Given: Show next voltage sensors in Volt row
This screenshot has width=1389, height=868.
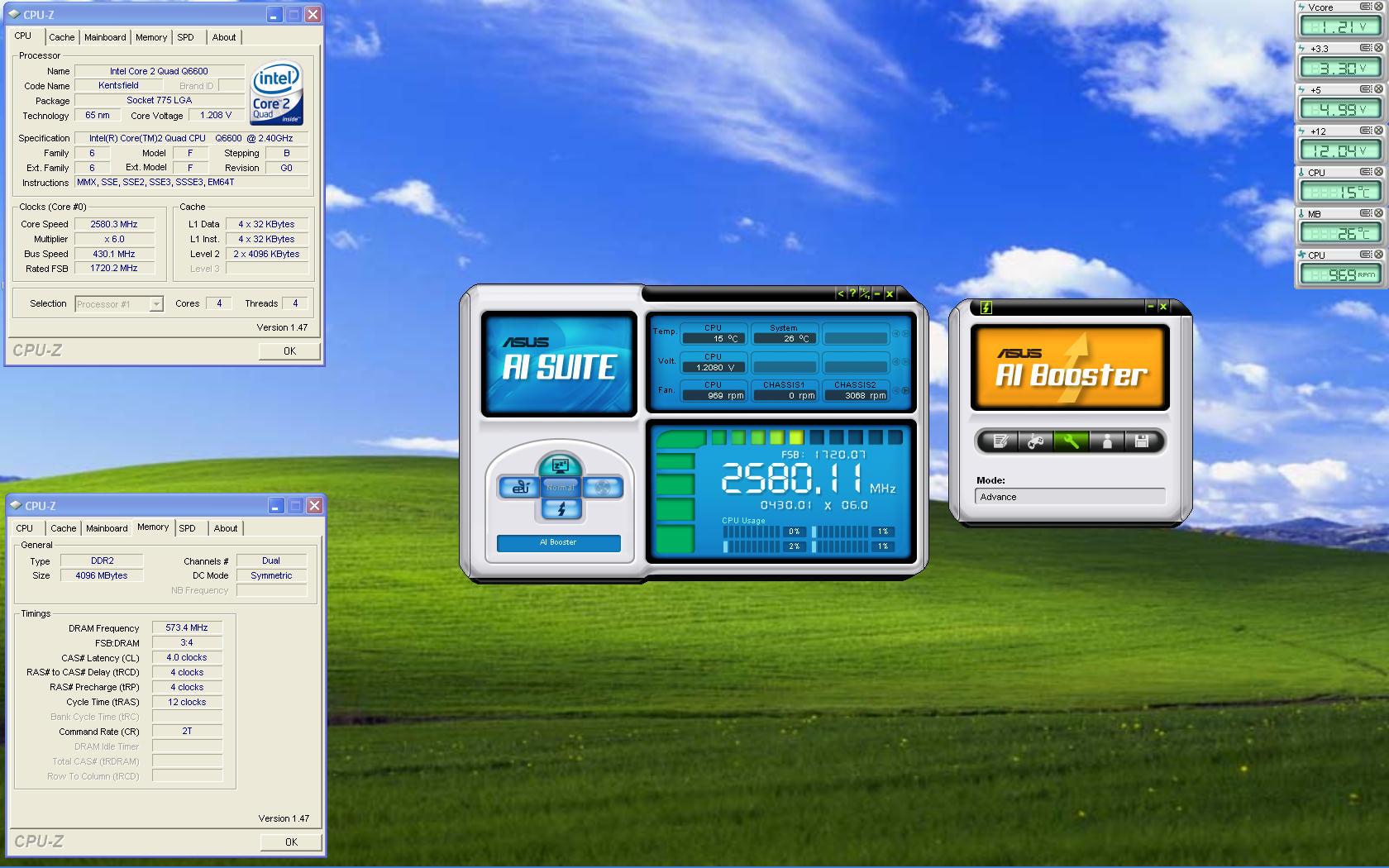Looking at the screenshot, I should point(905,362).
